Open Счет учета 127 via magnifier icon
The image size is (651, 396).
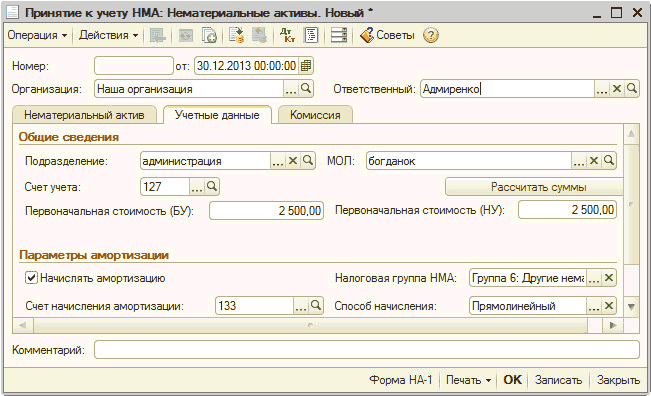pos(212,186)
